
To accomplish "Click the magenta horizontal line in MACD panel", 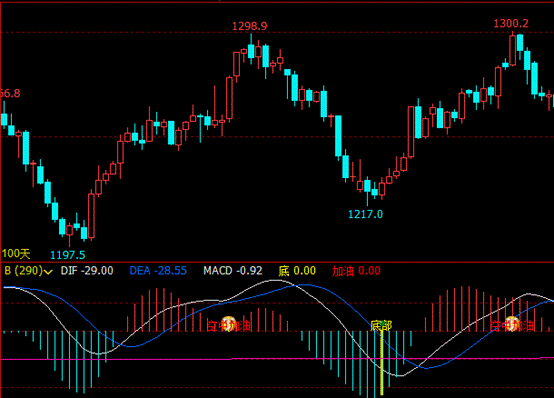I will tap(277, 359).
